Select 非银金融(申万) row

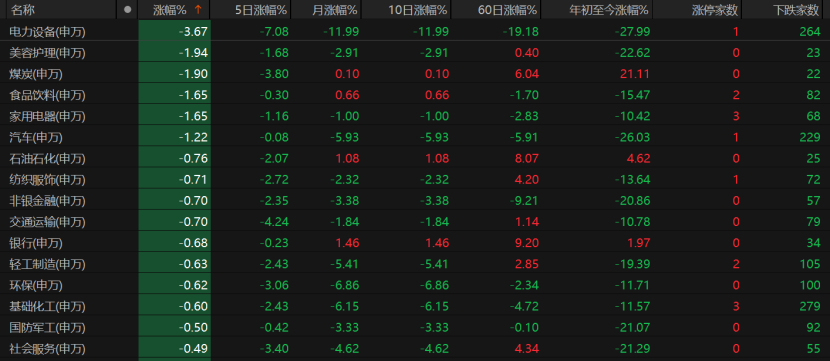[x=415, y=201]
